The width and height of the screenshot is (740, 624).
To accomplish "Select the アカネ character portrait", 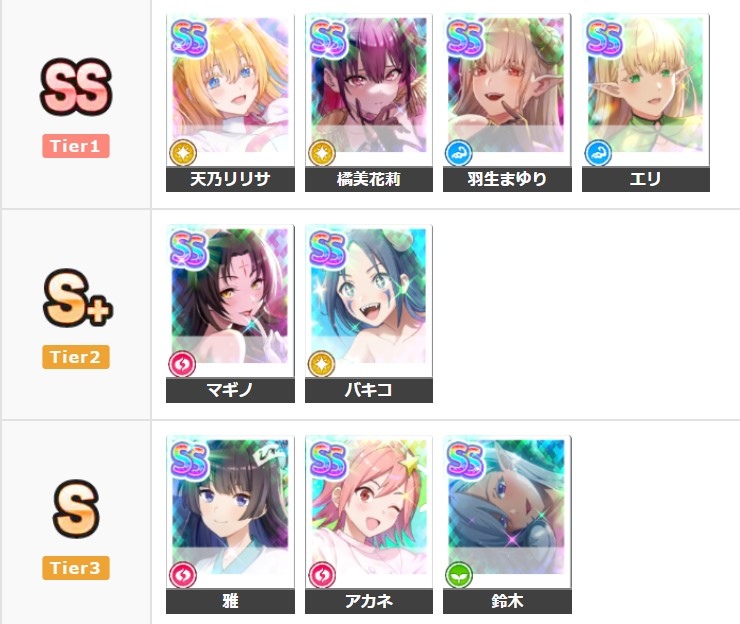I will [369, 512].
